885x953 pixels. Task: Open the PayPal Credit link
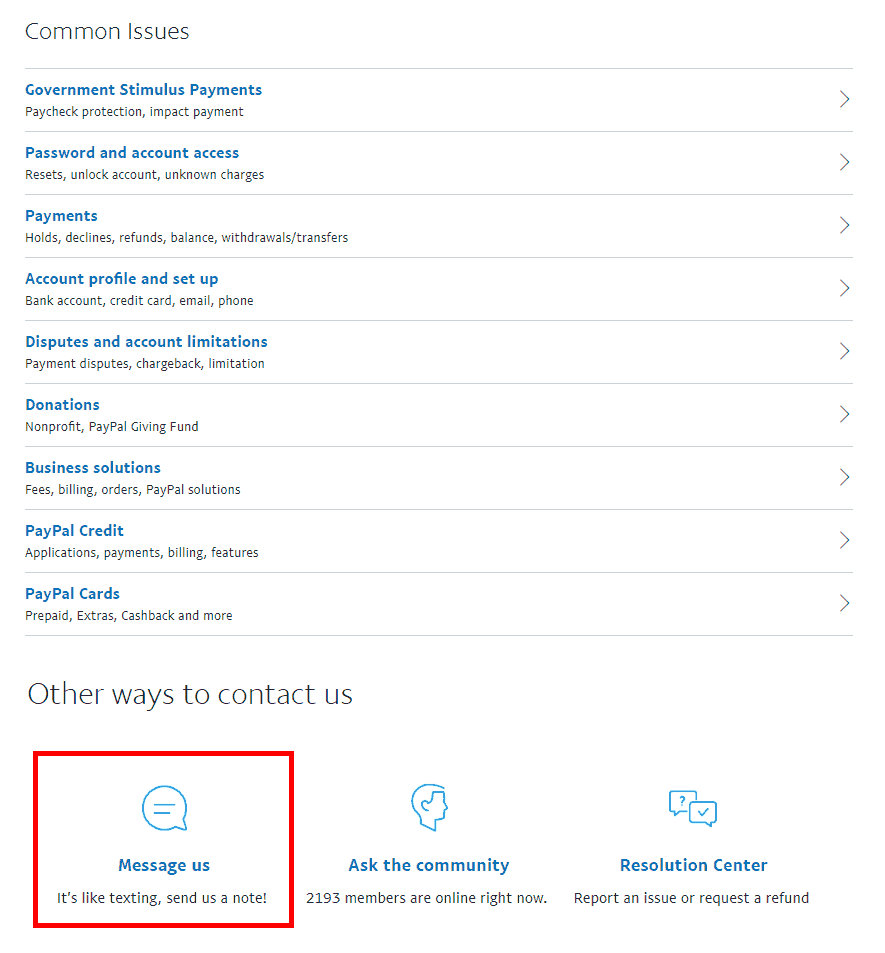click(74, 531)
